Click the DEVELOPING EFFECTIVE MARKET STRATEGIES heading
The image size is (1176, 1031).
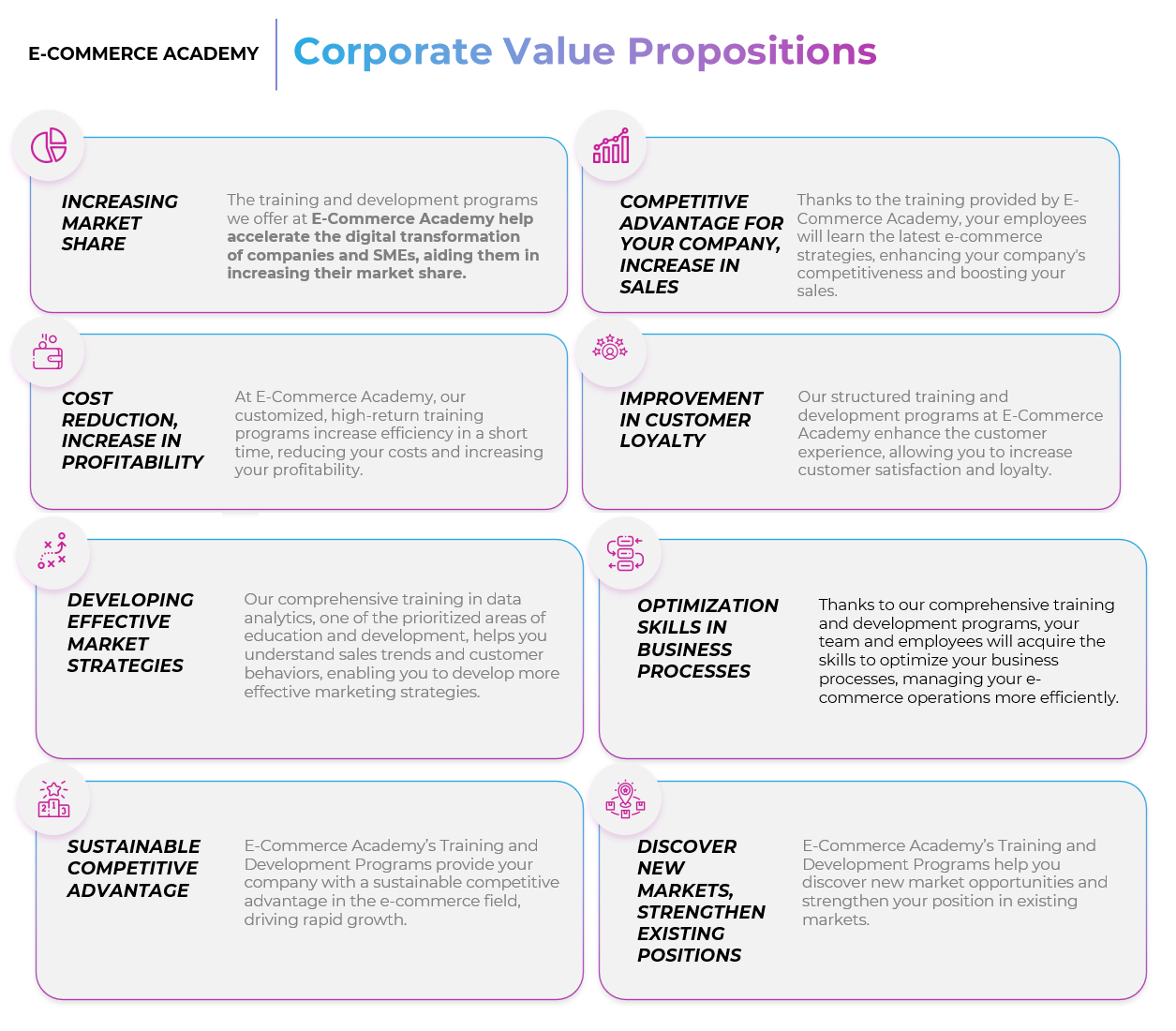point(130,633)
